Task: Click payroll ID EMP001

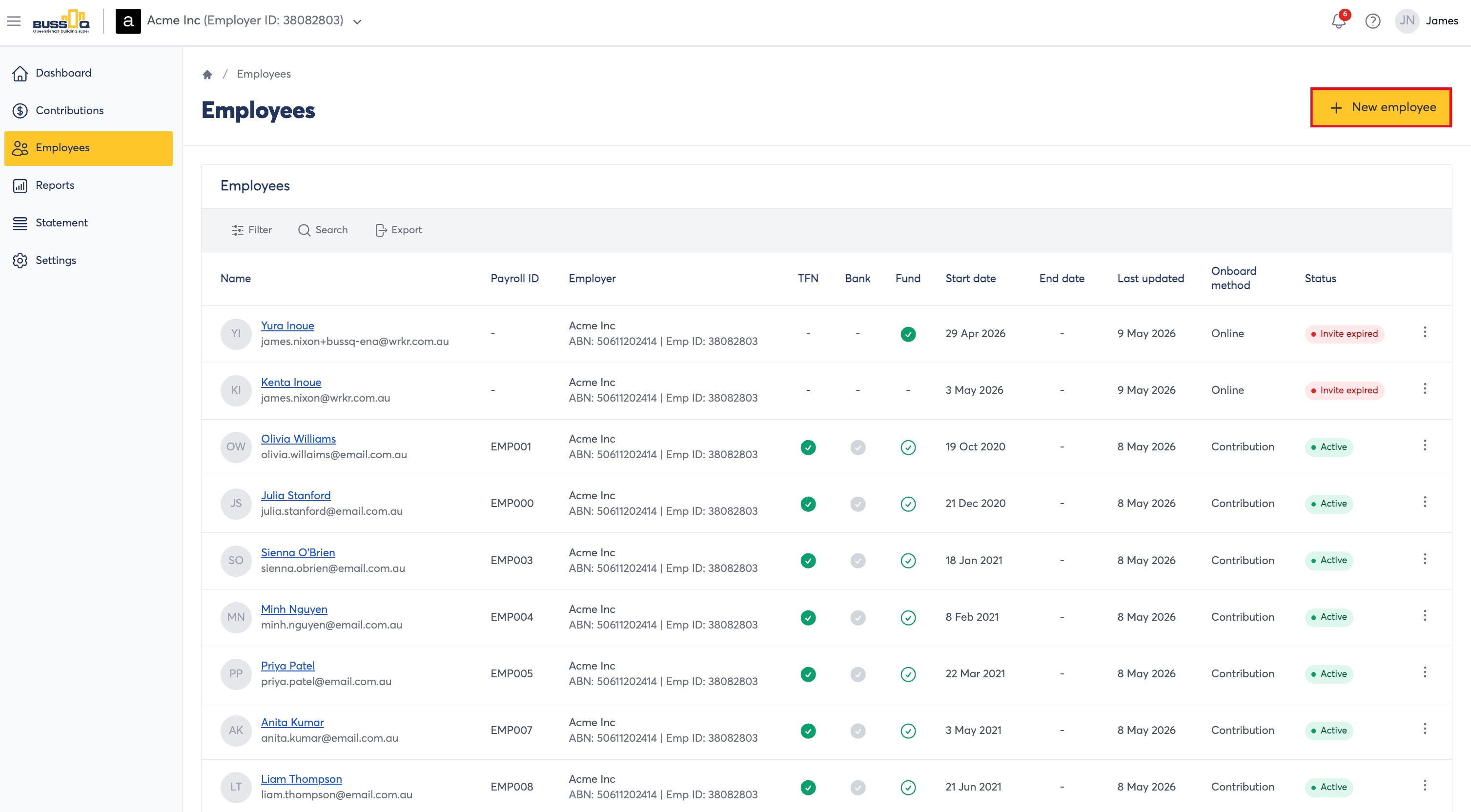Action: pyautogui.click(x=511, y=447)
